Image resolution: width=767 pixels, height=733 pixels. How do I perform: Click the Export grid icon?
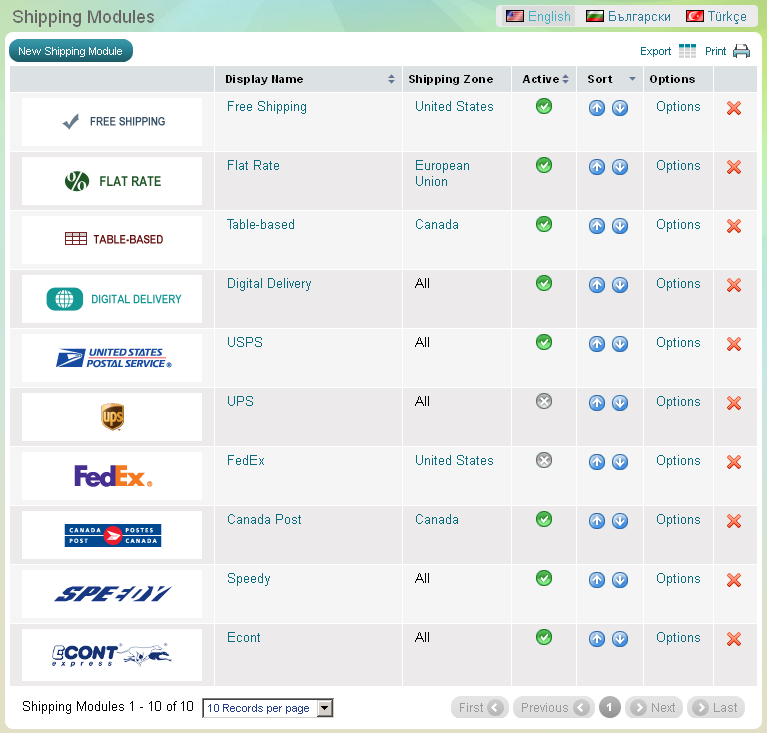pyautogui.click(x=687, y=52)
